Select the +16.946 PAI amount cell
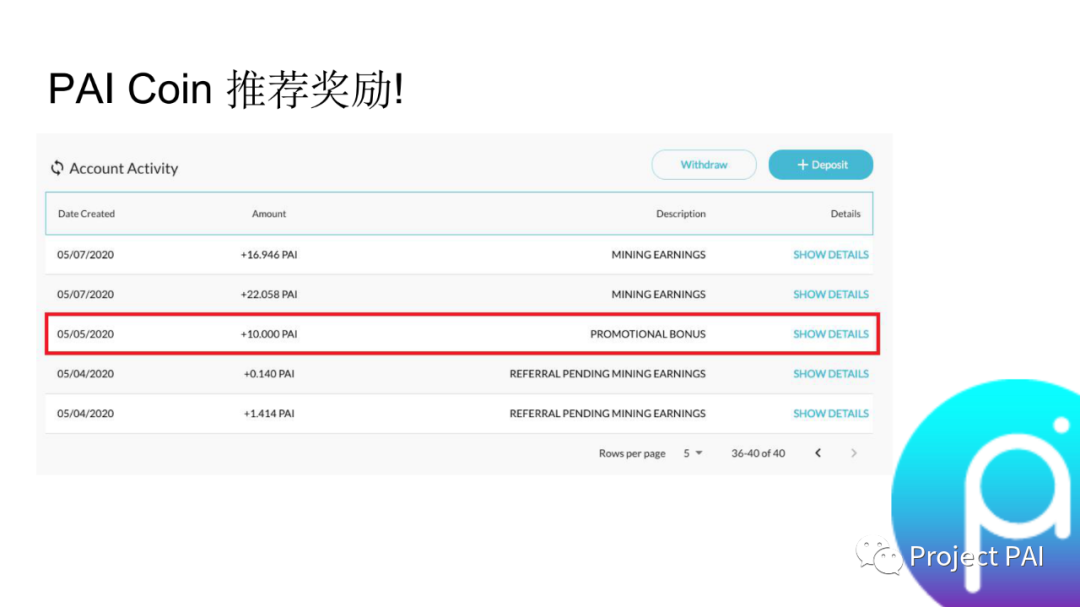This screenshot has width=1080, height=607. [269, 254]
